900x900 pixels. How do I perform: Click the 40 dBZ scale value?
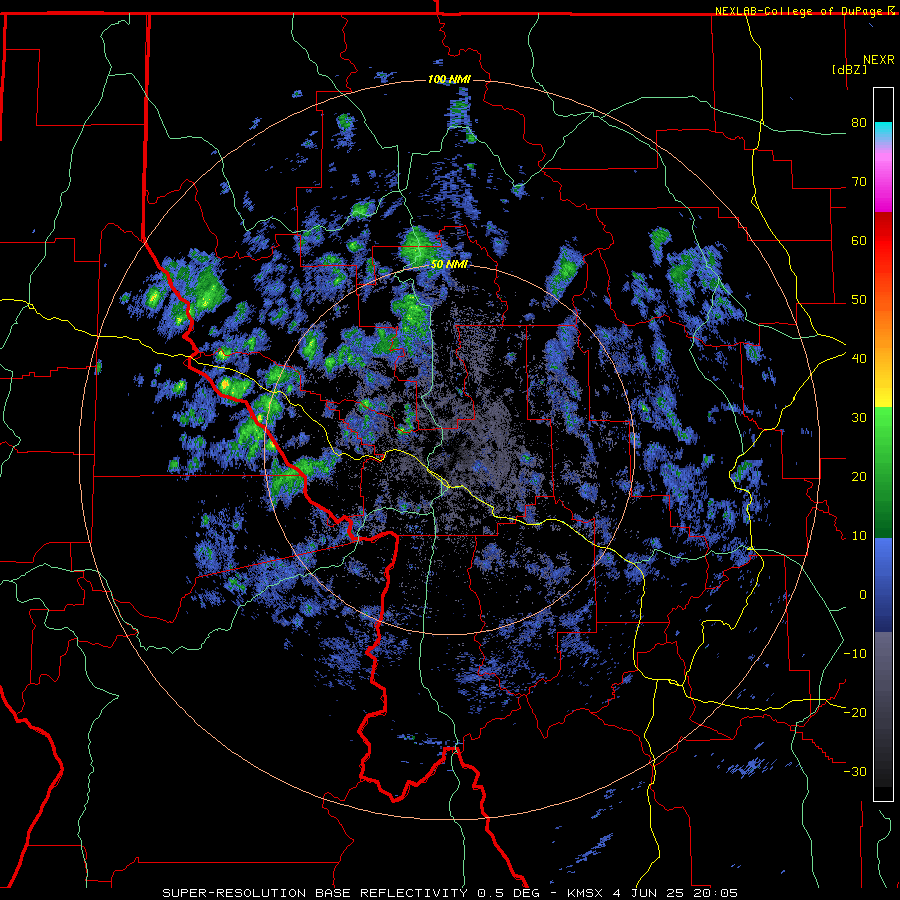859,358
